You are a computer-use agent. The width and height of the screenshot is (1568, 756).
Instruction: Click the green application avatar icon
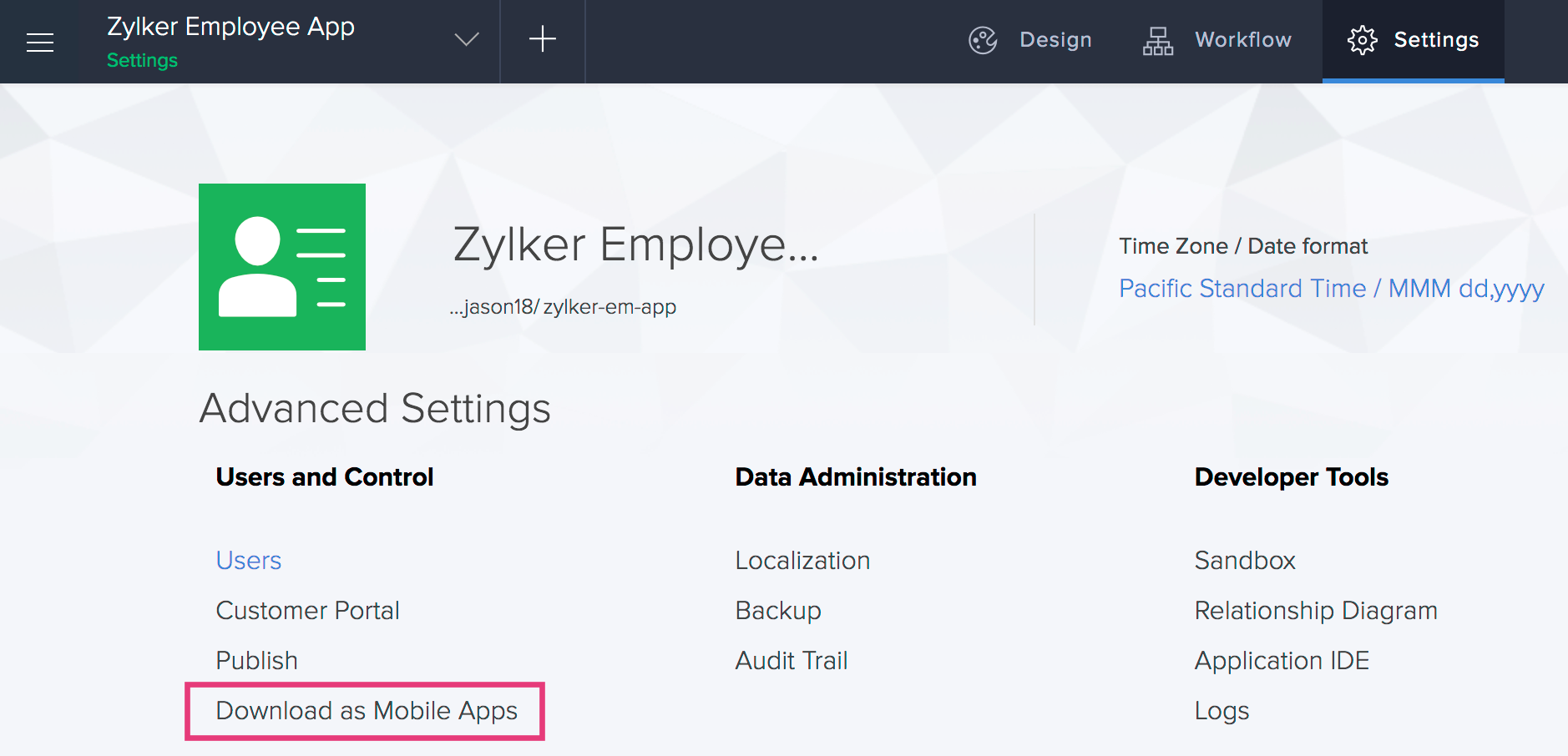click(281, 266)
